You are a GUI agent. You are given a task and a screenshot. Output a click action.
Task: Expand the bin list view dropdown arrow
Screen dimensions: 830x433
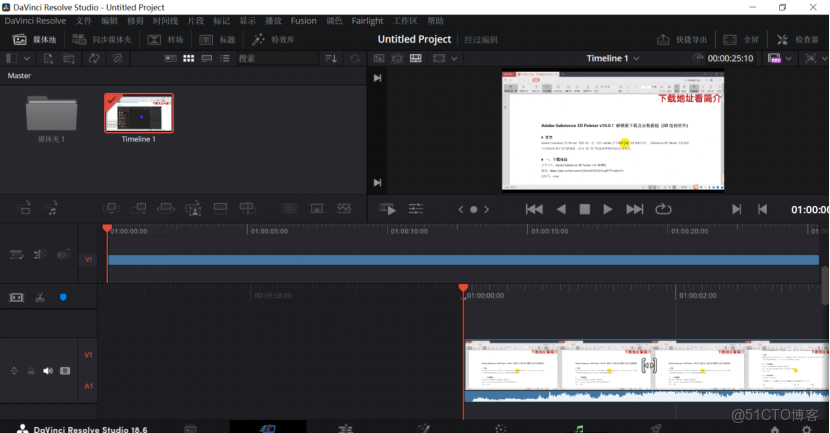click(27, 59)
